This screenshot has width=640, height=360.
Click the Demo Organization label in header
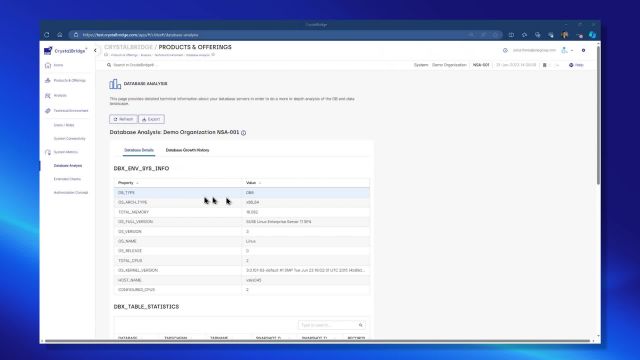pyautogui.click(x=449, y=65)
